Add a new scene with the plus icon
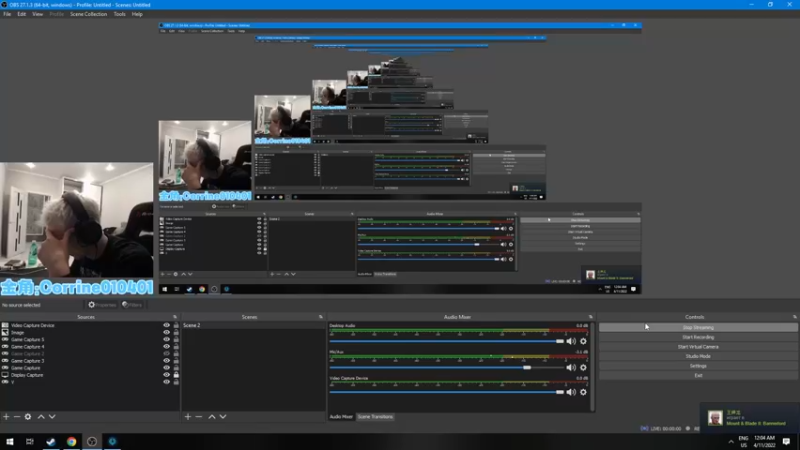Screen dimensions: 800x450 click(188, 417)
